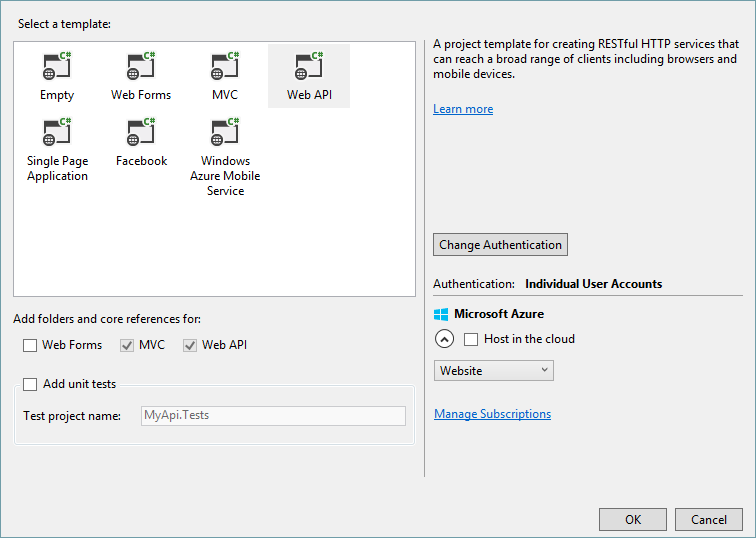
Task: Collapse the Microsoft Azure section chevron
Action: [x=445, y=339]
